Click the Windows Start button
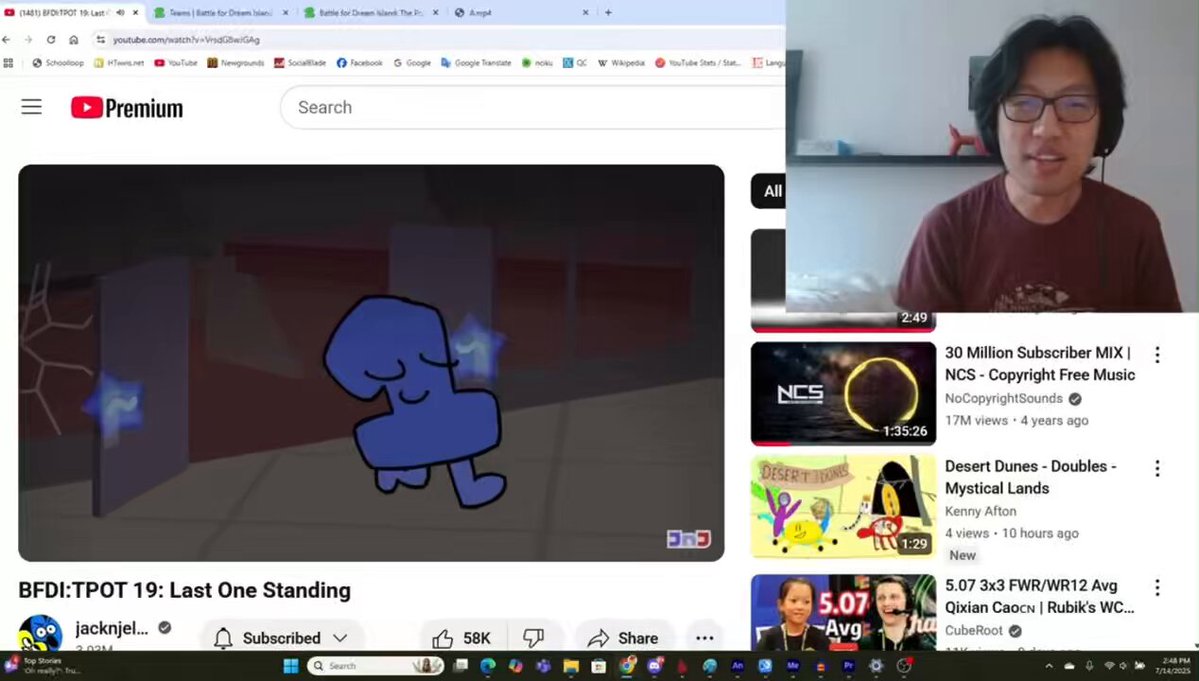The height and width of the screenshot is (681, 1199). (x=291, y=666)
